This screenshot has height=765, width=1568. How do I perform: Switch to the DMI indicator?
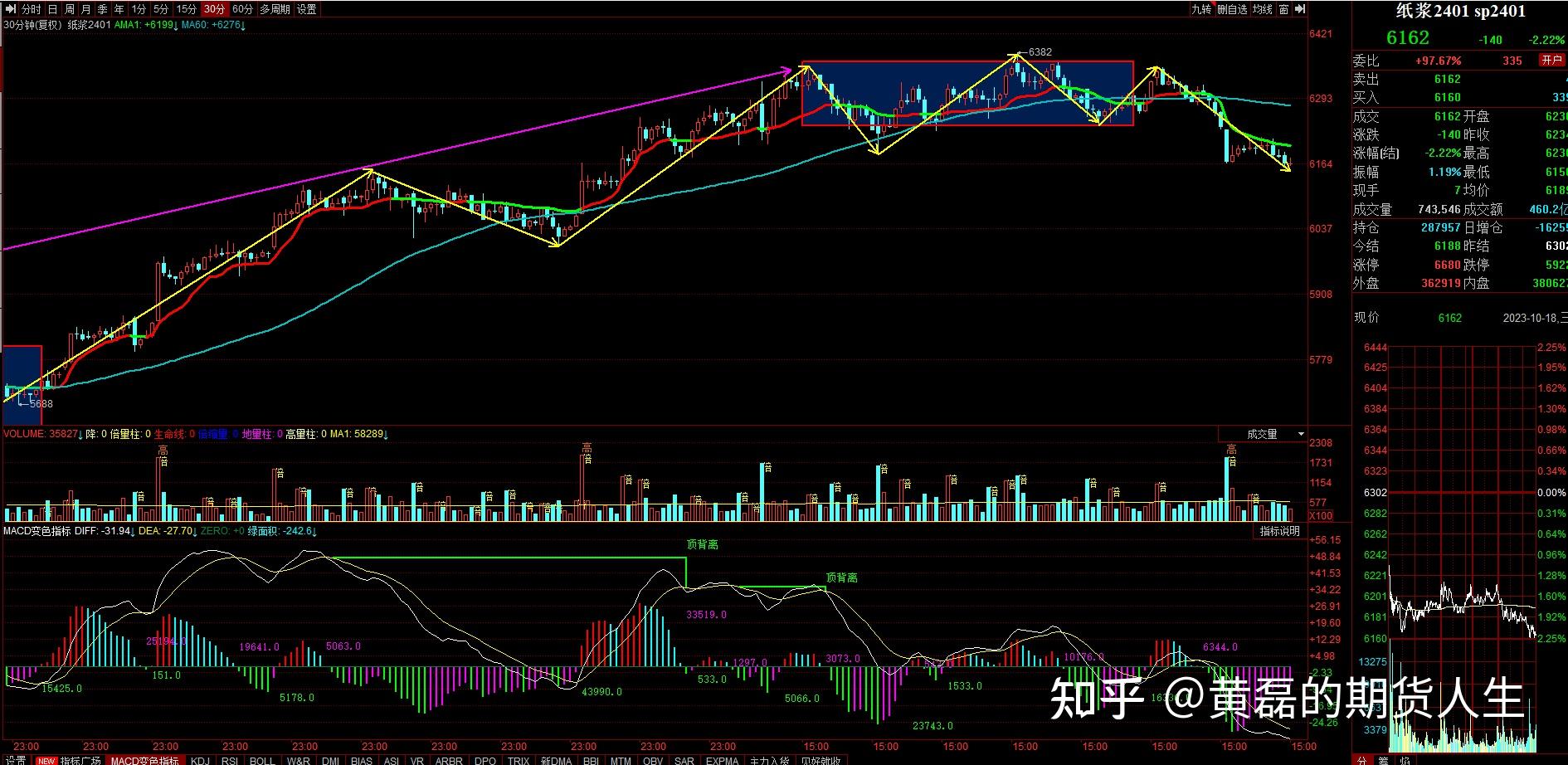click(330, 759)
